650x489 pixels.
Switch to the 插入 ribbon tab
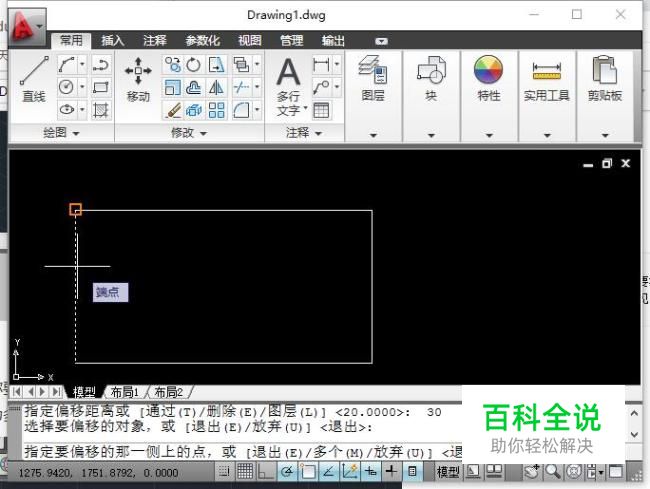point(113,41)
